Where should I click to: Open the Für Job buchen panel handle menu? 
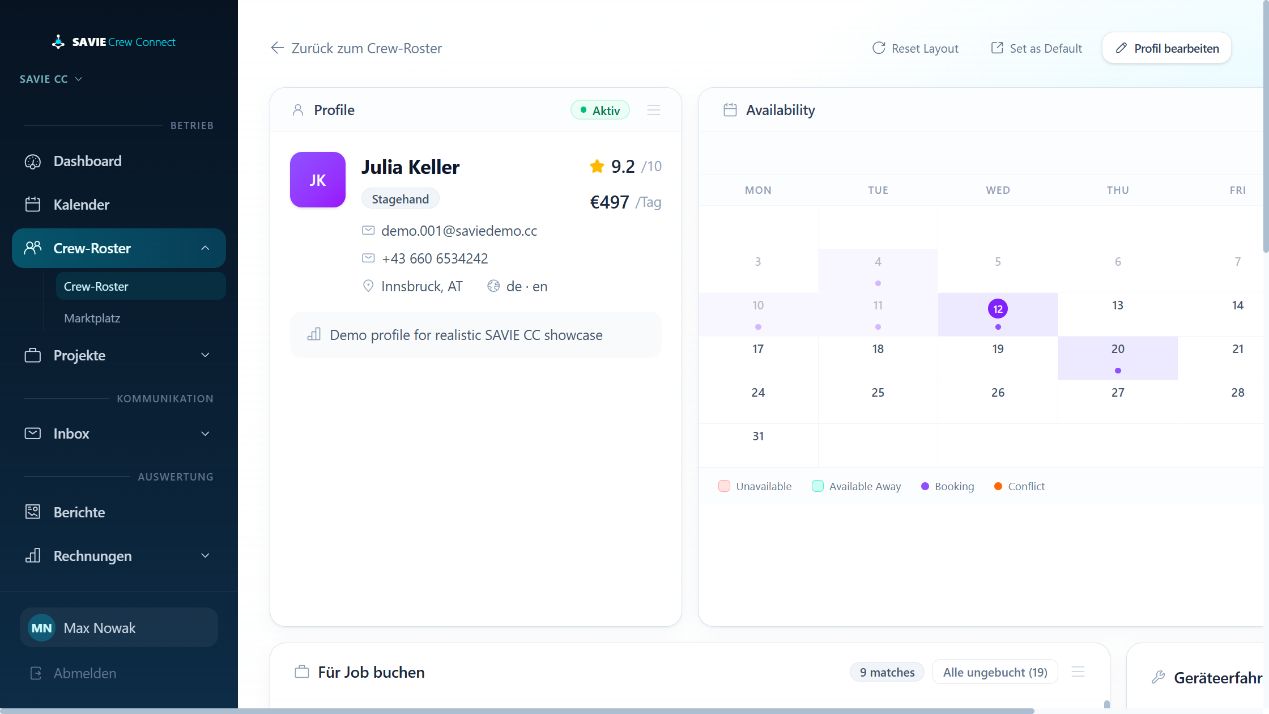pos(1078,672)
